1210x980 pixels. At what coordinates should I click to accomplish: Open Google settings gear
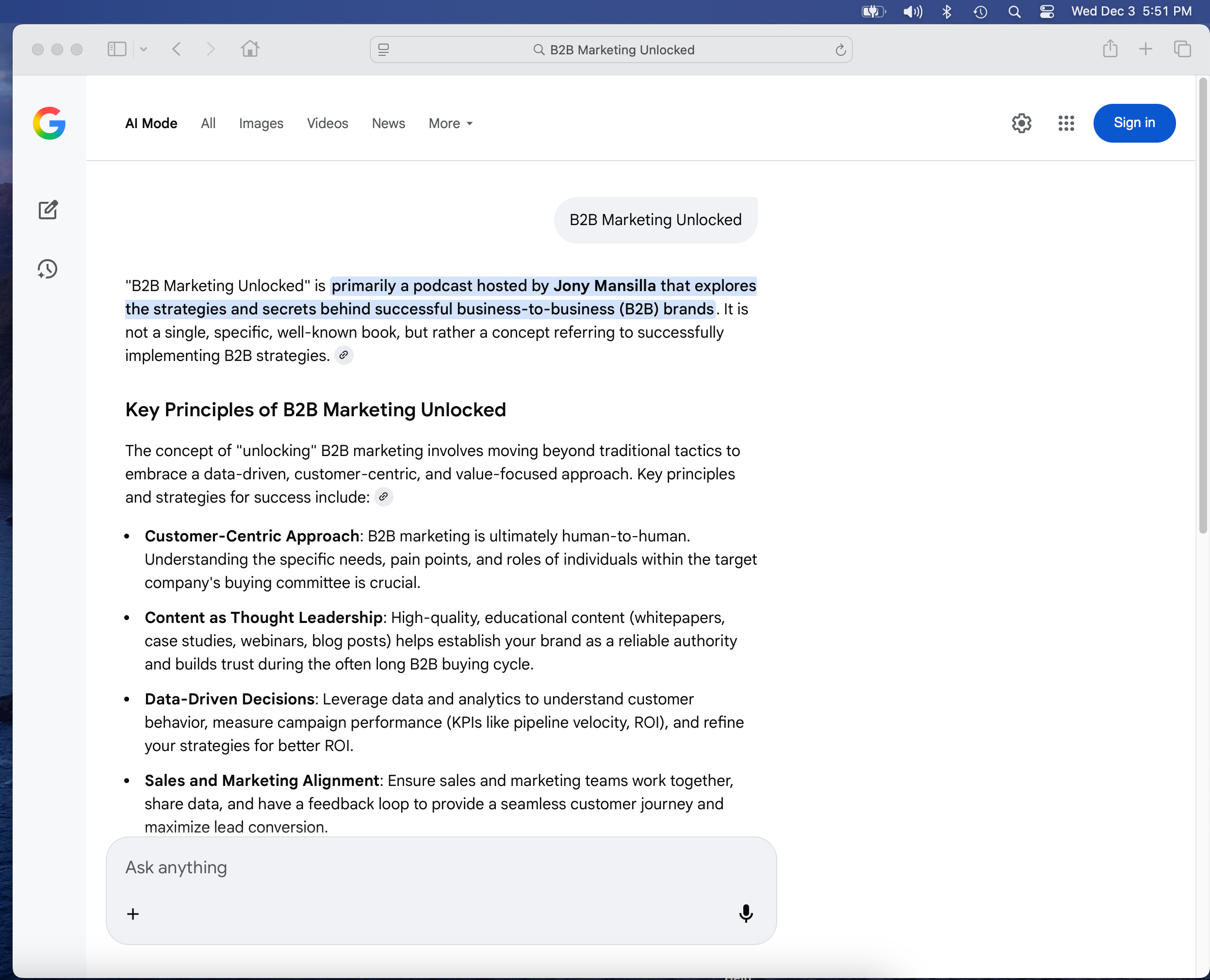(x=1021, y=123)
